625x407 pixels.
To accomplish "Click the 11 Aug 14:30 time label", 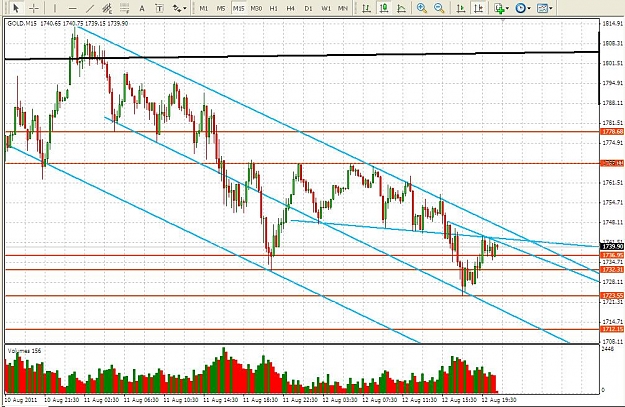I will click(221, 399).
